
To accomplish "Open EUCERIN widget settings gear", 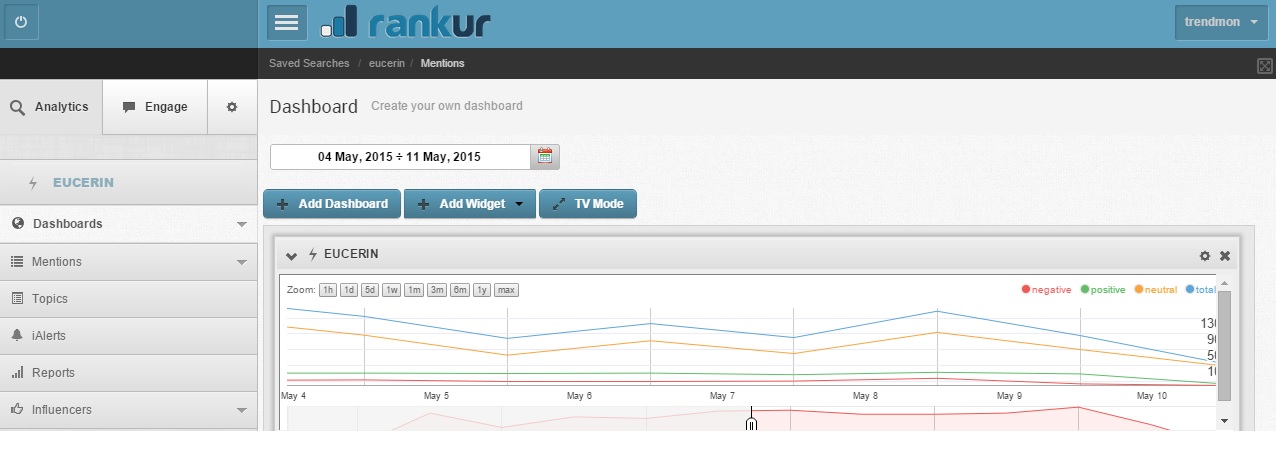I will coord(1205,256).
